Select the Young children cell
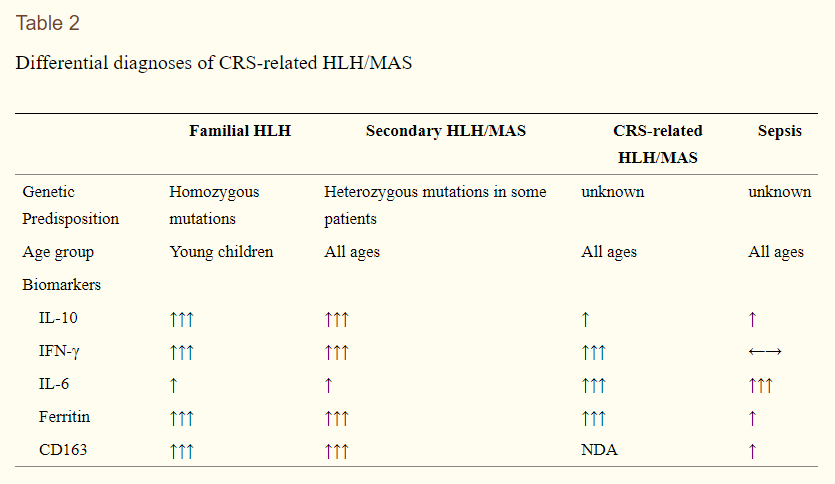This screenshot has width=835, height=484. tap(221, 252)
